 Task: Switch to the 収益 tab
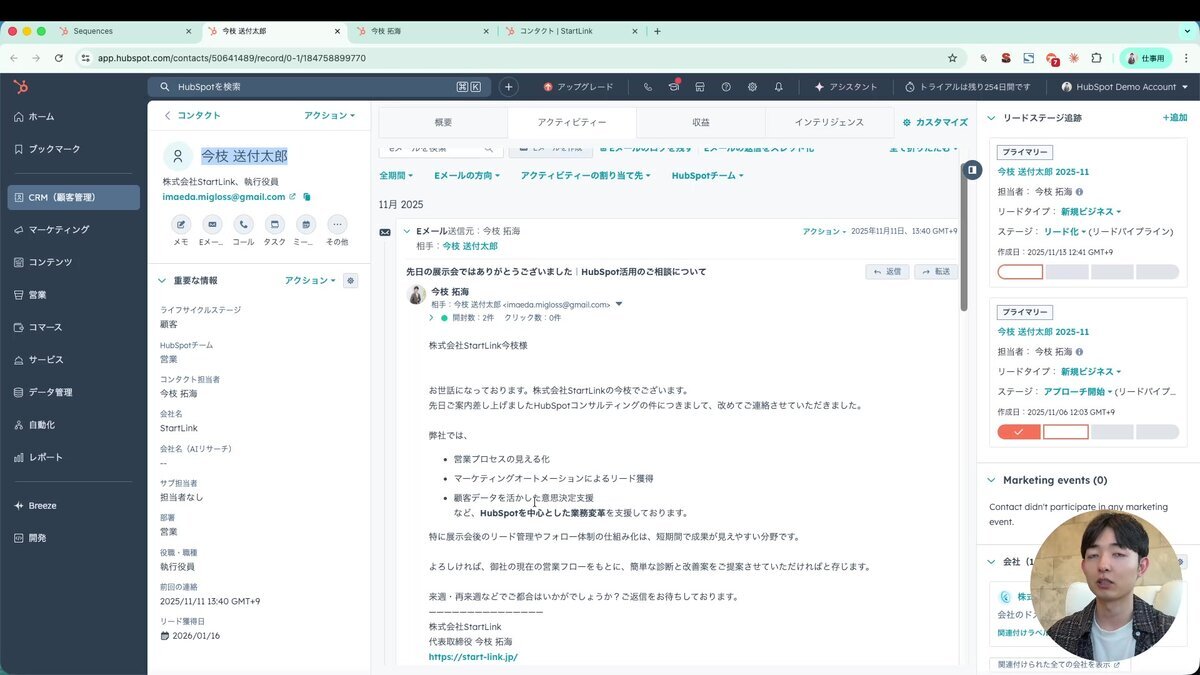pos(700,122)
